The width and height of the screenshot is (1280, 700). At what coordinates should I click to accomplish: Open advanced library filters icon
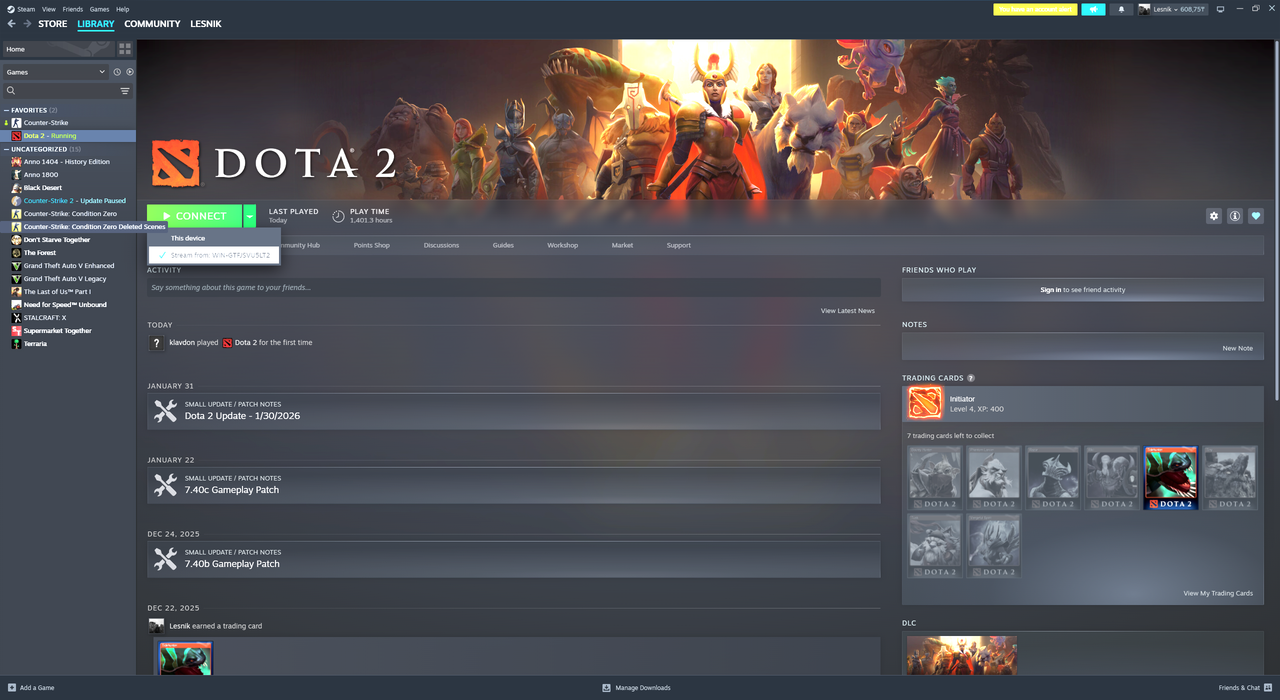tap(125, 91)
